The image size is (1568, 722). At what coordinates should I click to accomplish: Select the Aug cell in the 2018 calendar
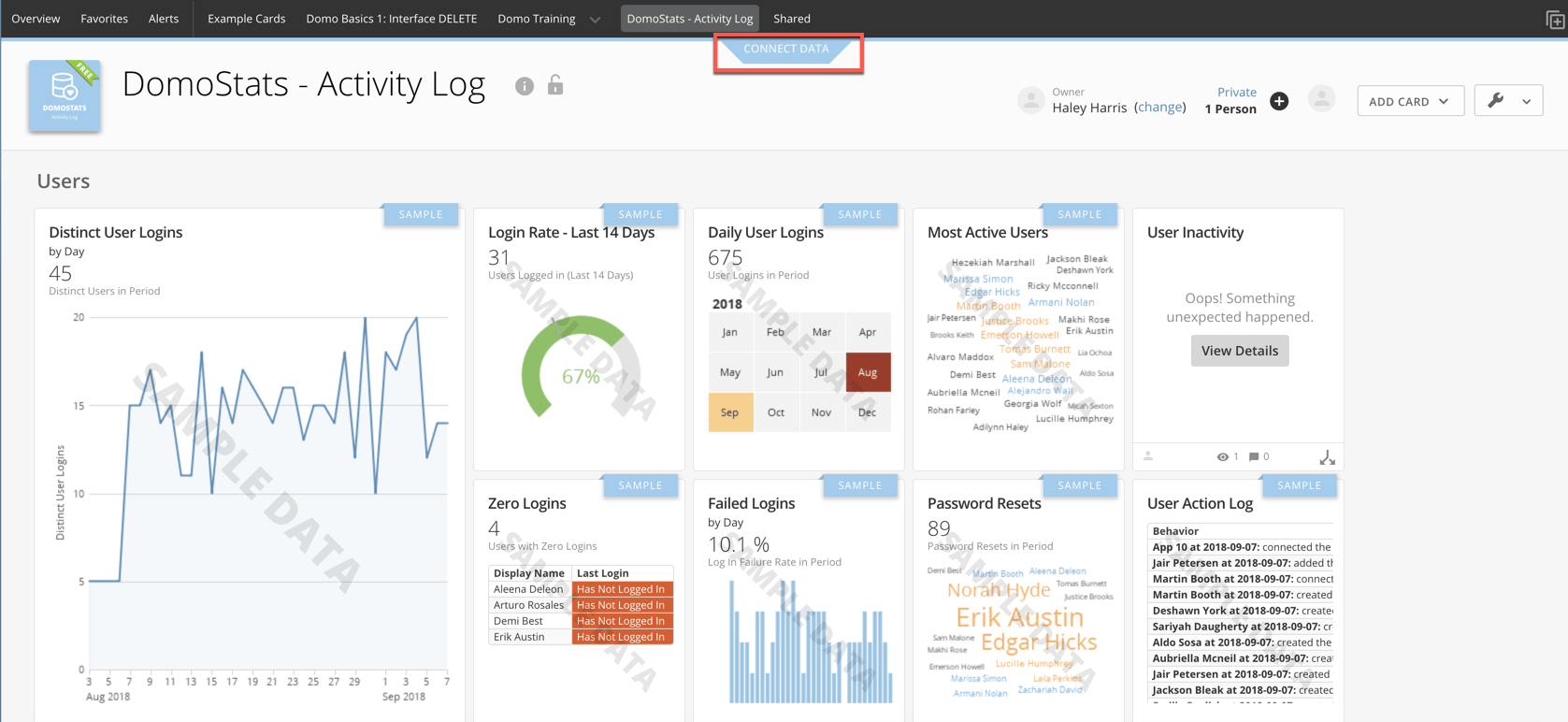[868, 372]
